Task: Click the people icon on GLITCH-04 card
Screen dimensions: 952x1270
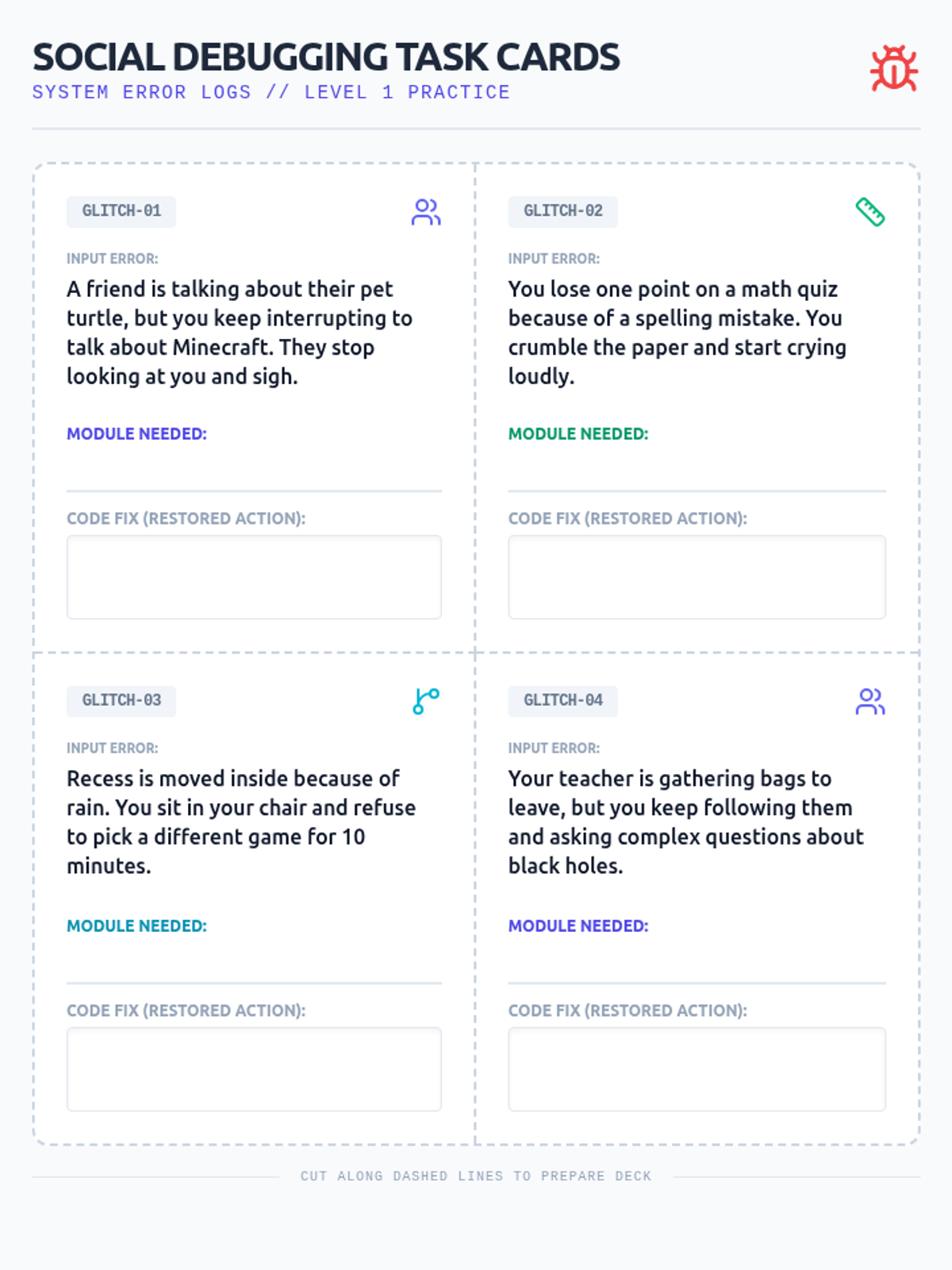Action: (870, 702)
